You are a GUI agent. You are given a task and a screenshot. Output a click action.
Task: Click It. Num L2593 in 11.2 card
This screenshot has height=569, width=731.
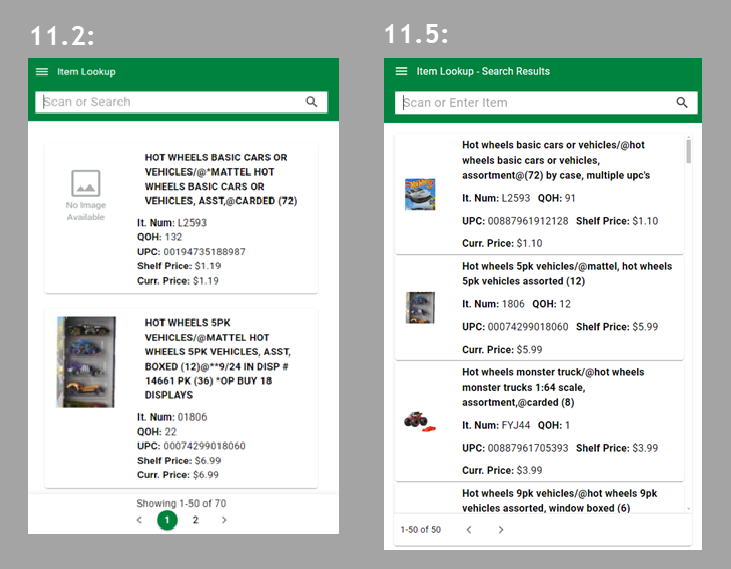[x=172, y=223]
